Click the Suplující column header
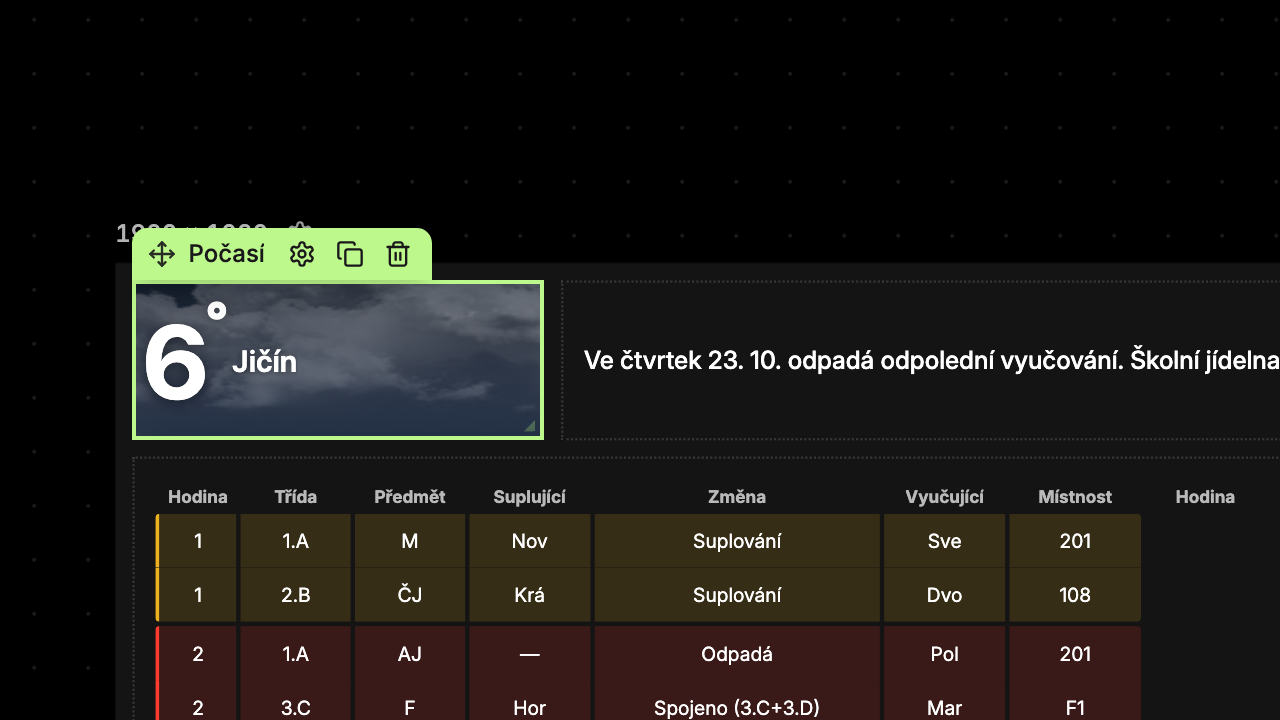Screen dimensions: 1280x720 530,497
